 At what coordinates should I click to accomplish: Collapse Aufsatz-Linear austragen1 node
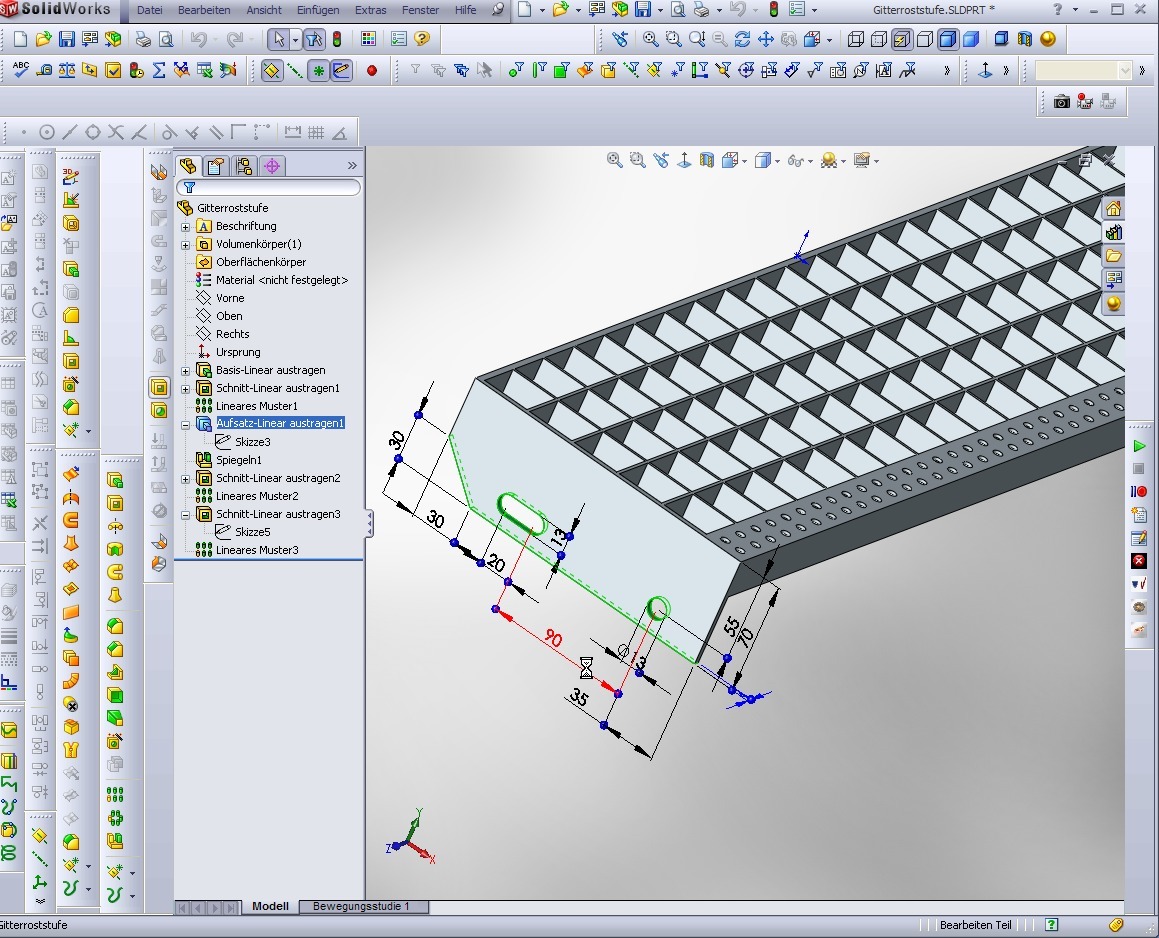[x=186, y=424]
